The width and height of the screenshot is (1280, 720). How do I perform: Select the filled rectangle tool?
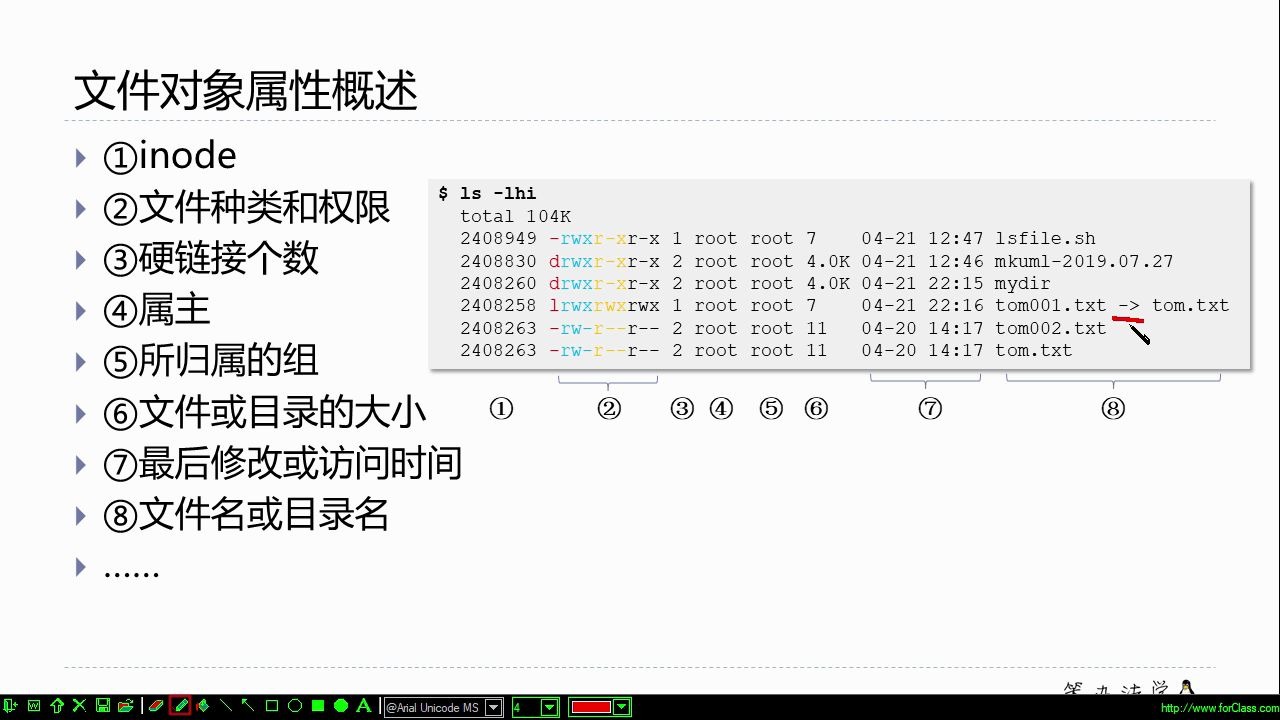click(318, 706)
